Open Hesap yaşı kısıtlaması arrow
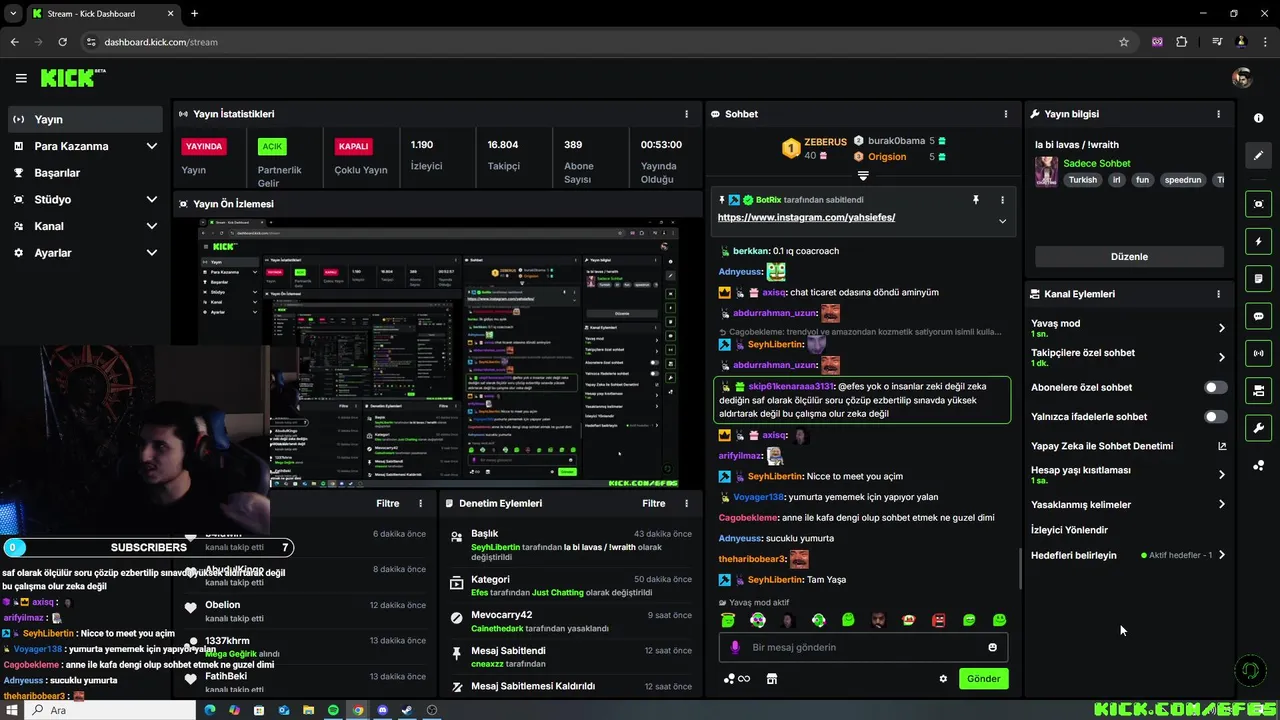This screenshot has width=1280, height=720. tap(1222, 475)
